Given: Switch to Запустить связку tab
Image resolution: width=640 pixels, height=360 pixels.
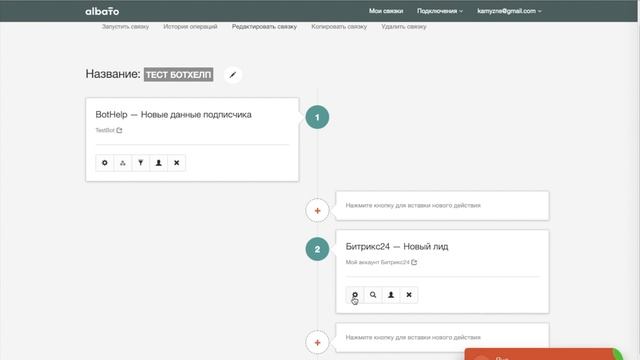Looking at the screenshot, I should (x=125, y=27).
